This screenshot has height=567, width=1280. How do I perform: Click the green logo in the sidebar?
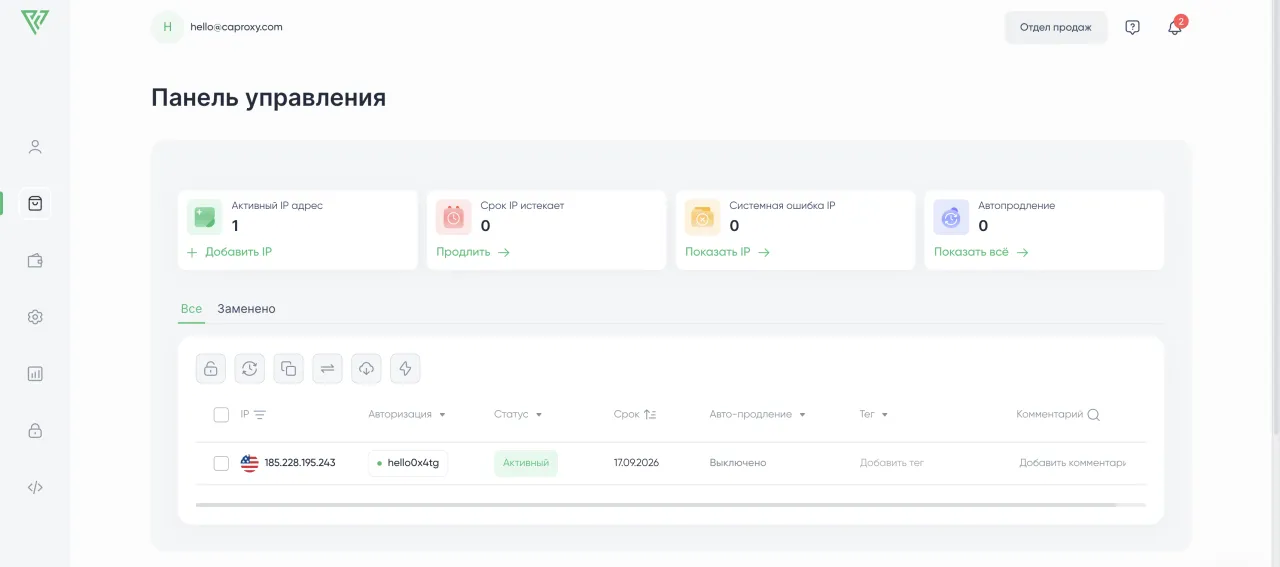pos(35,23)
